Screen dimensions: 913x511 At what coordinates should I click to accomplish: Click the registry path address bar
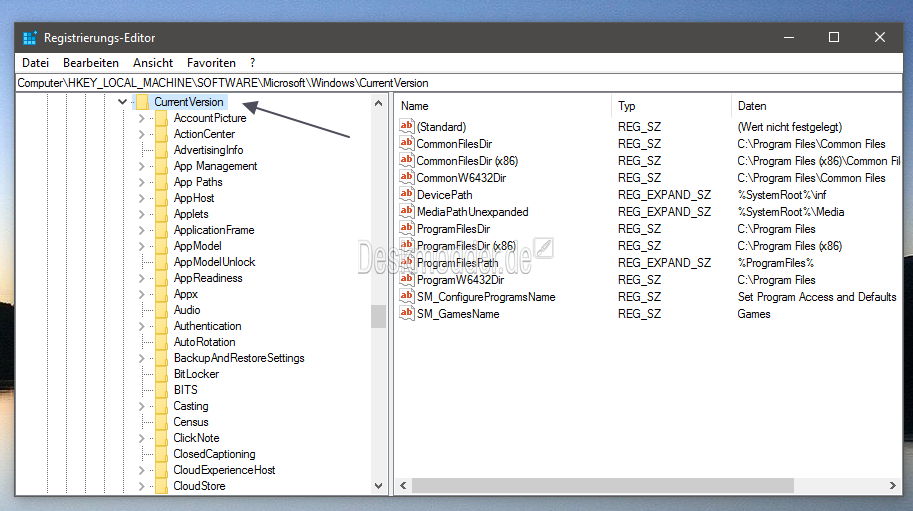click(459, 83)
